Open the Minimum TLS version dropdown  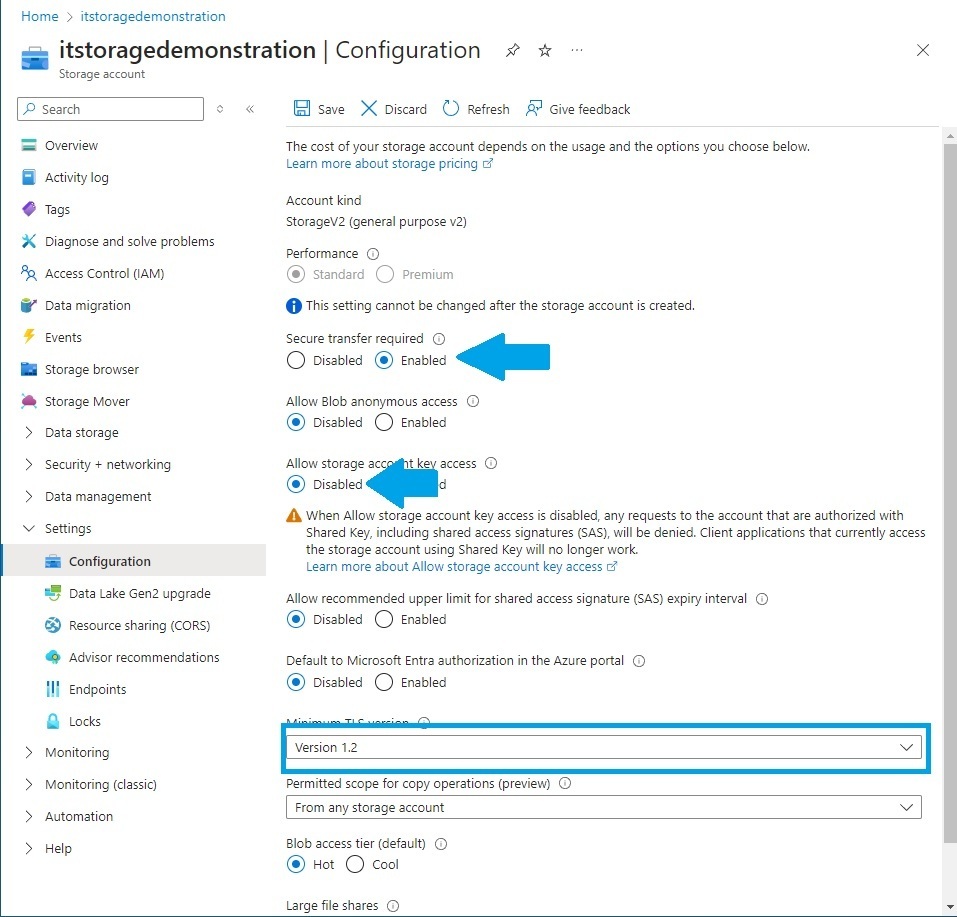click(x=604, y=747)
